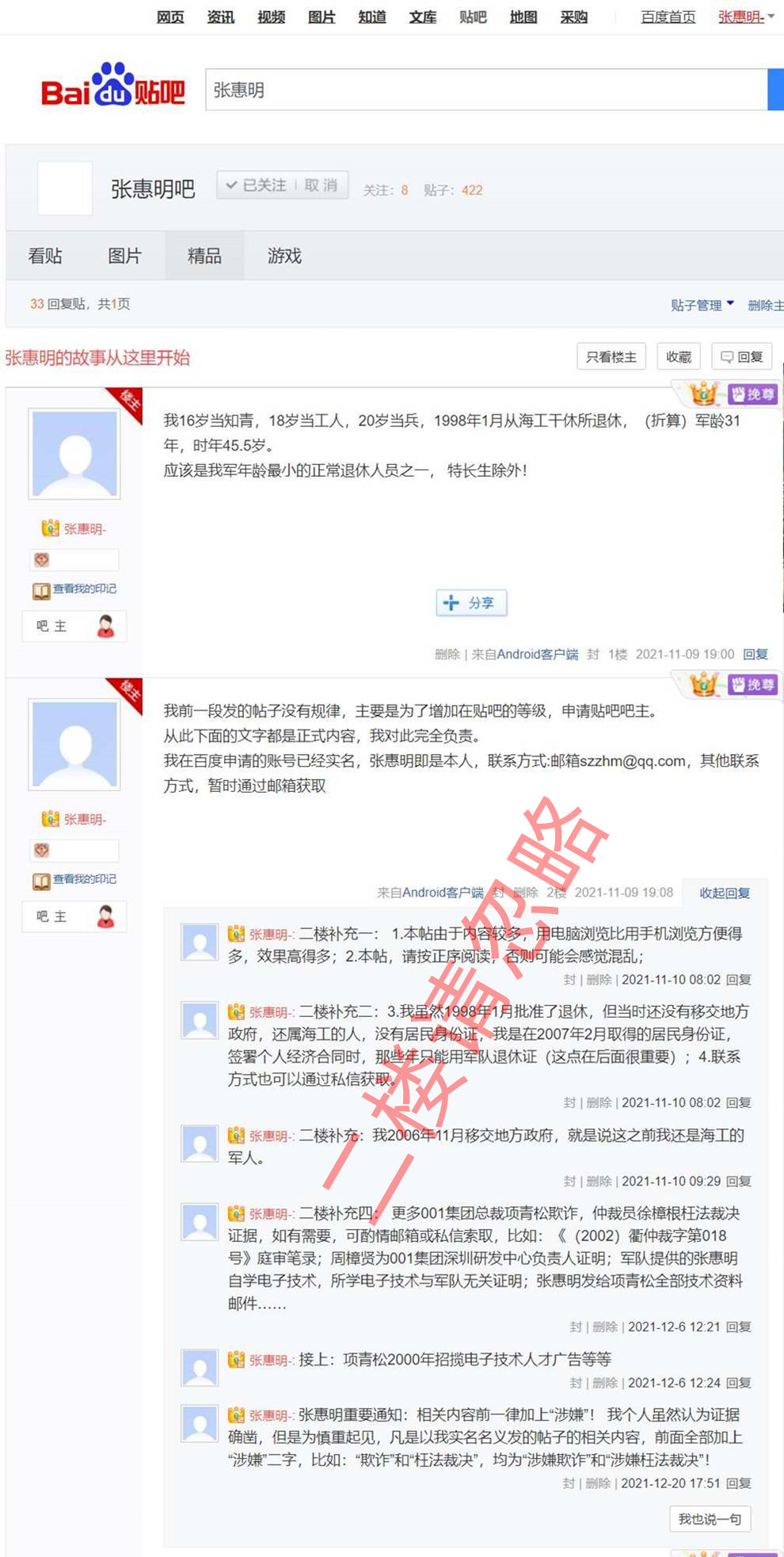The image size is (784, 1557).
Task: Click the speech bubble 回复 button near title
Action: click(742, 357)
